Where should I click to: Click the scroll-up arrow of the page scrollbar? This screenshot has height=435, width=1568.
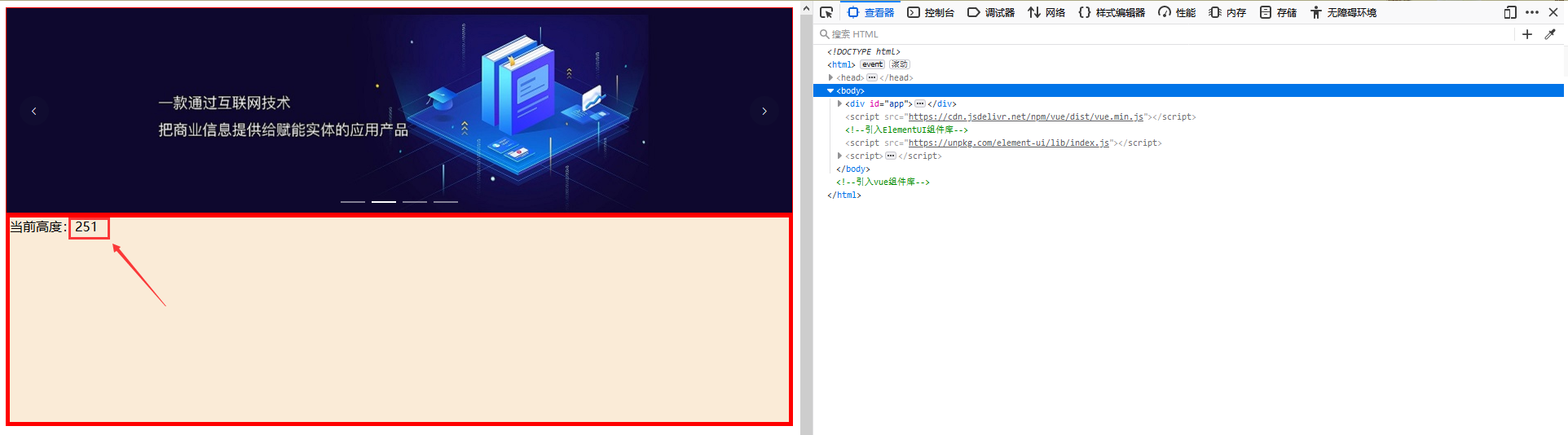pos(806,9)
